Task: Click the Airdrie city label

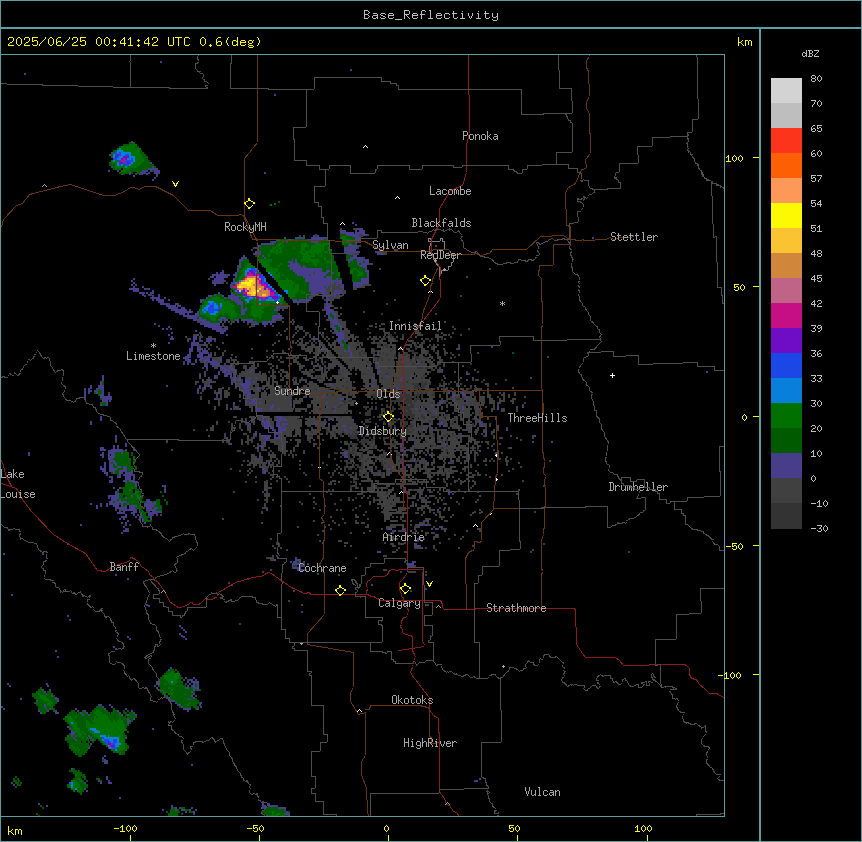Action: point(404,537)
